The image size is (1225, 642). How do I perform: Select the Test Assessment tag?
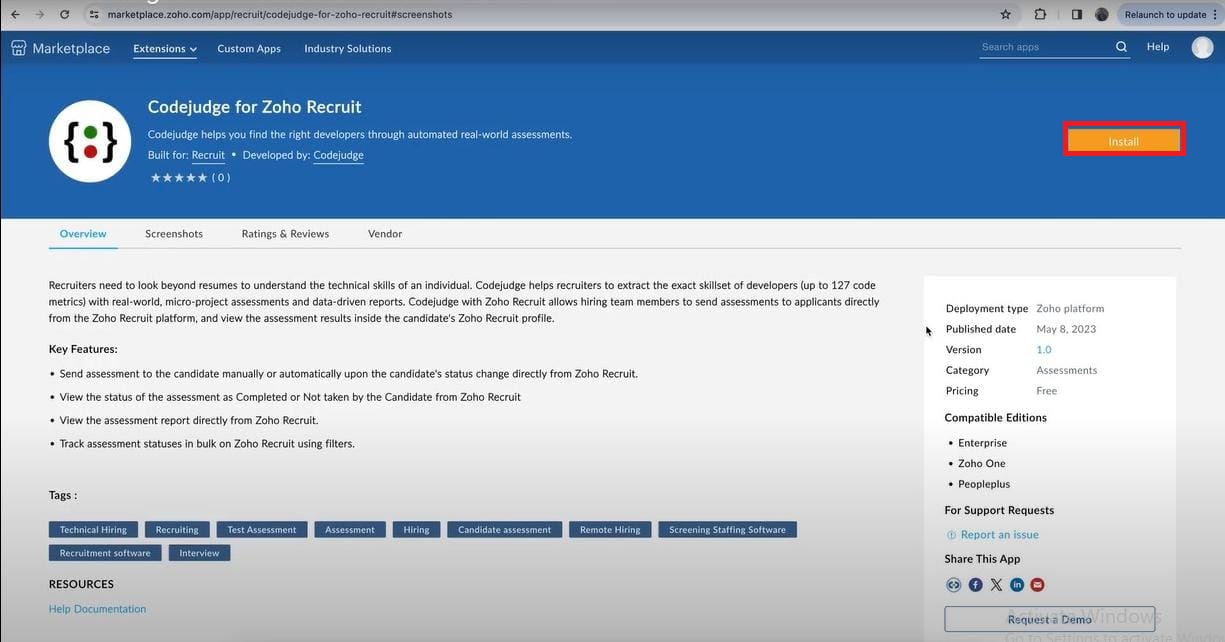(x=262, y=530)
